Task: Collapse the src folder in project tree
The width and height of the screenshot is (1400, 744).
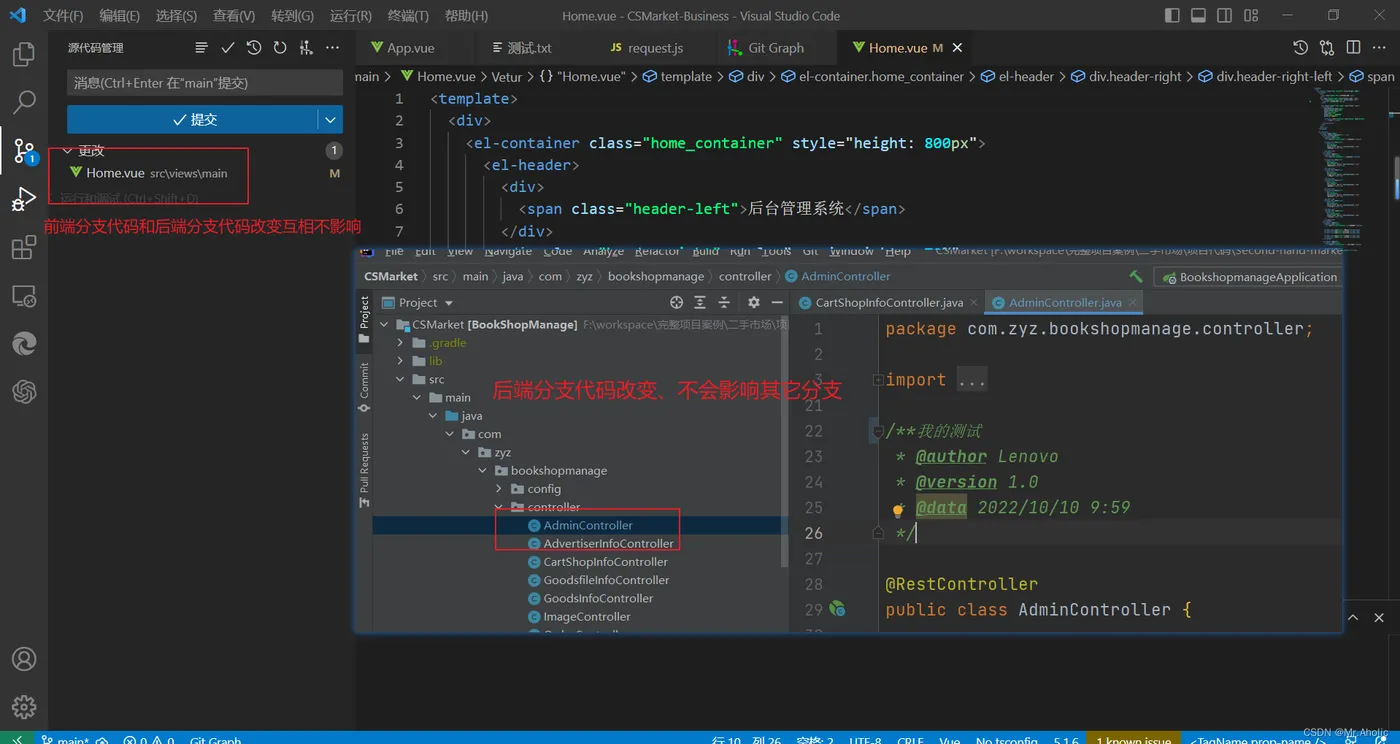Action: [401, 379]
